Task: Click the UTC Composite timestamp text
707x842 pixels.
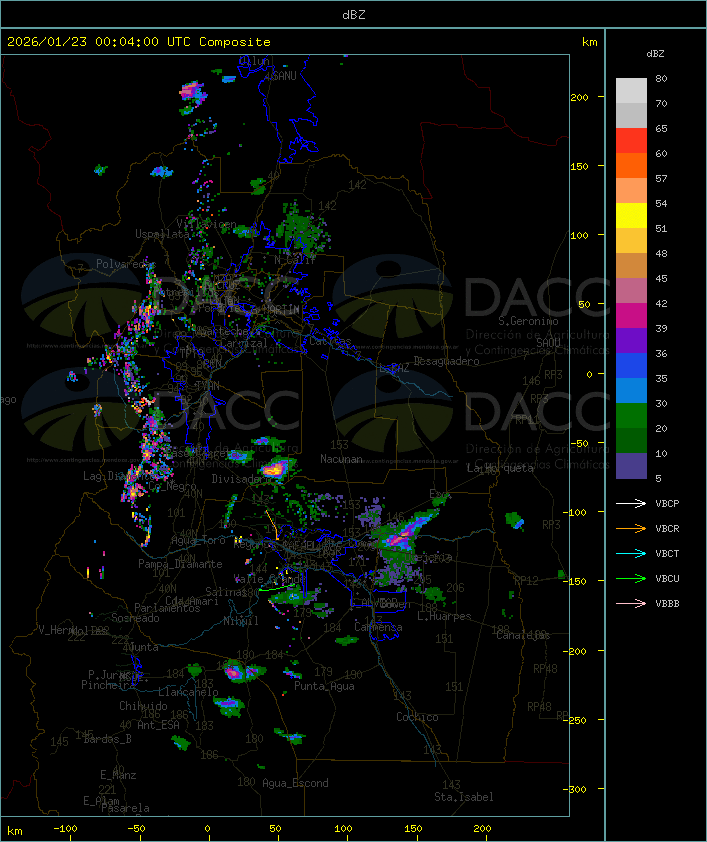Action: point(139,42)
